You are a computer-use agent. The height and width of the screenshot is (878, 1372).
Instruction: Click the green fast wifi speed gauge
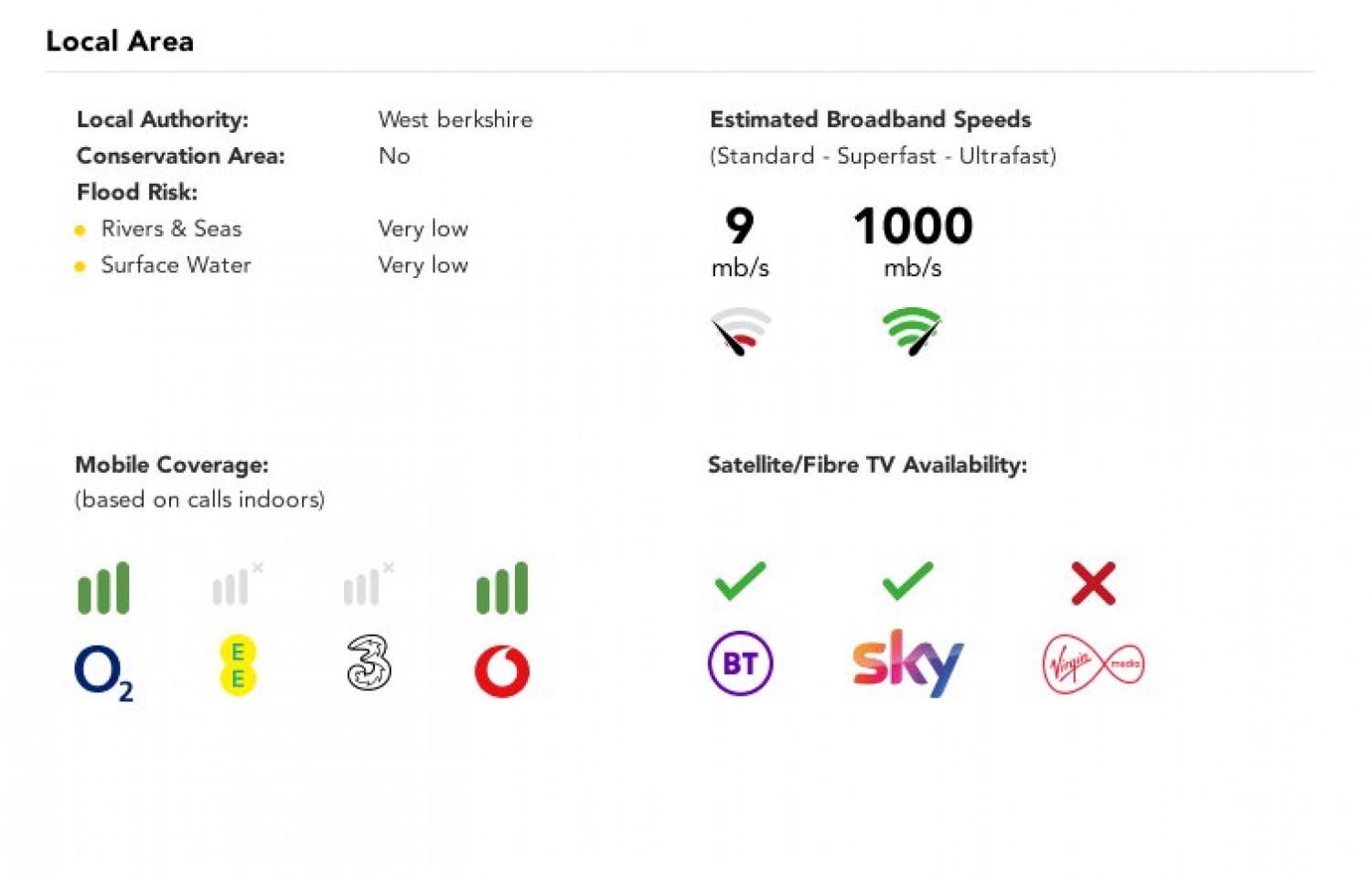(x=912, y=331)
